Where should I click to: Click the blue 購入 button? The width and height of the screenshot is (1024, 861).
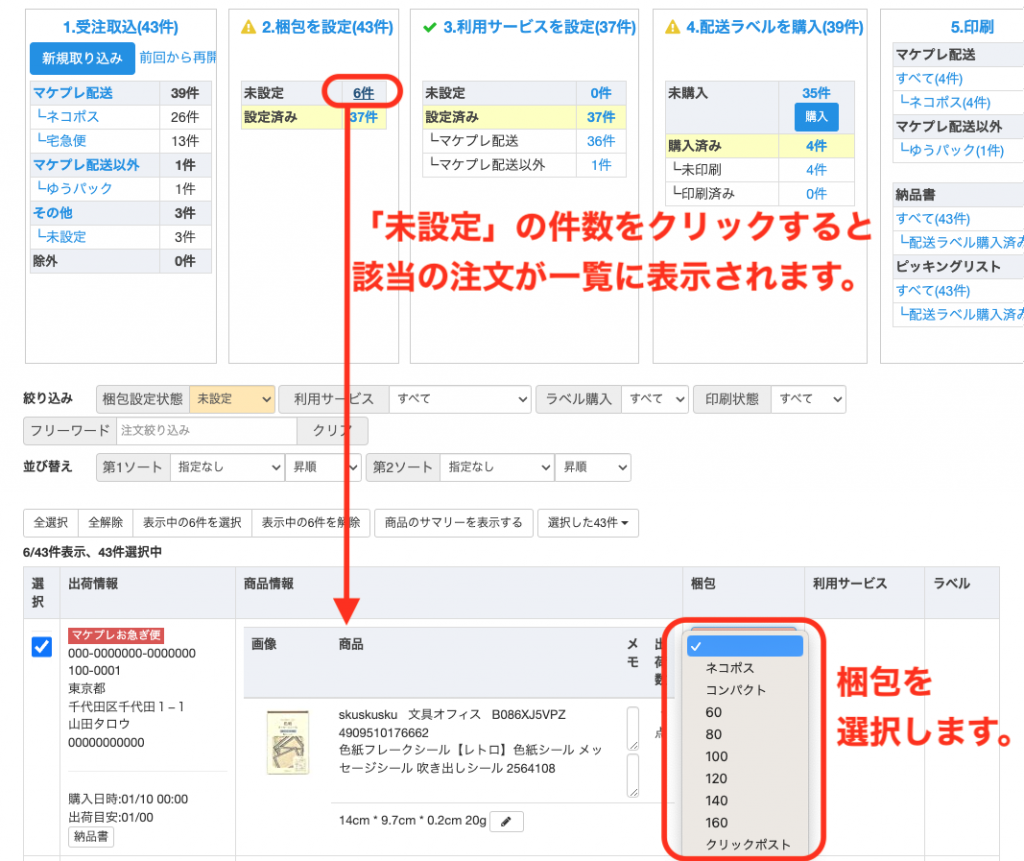pos(816,117)
